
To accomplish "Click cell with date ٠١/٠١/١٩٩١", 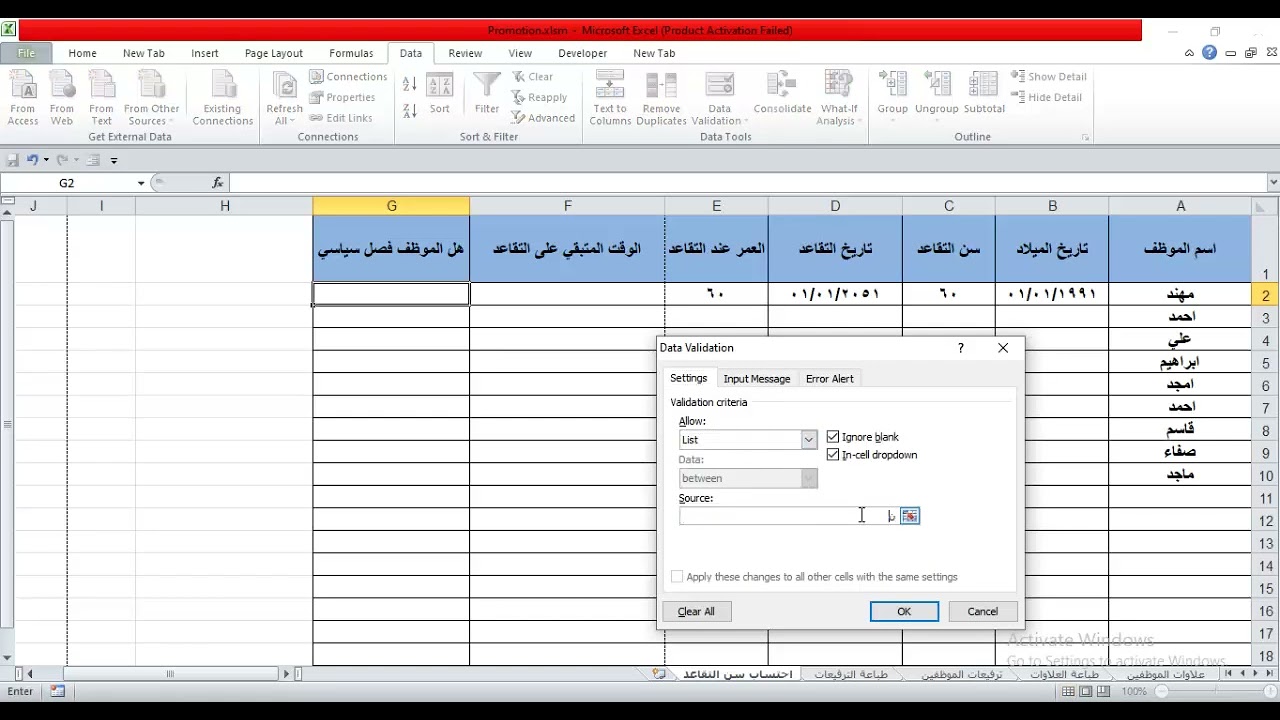I will coord(1052,294).
